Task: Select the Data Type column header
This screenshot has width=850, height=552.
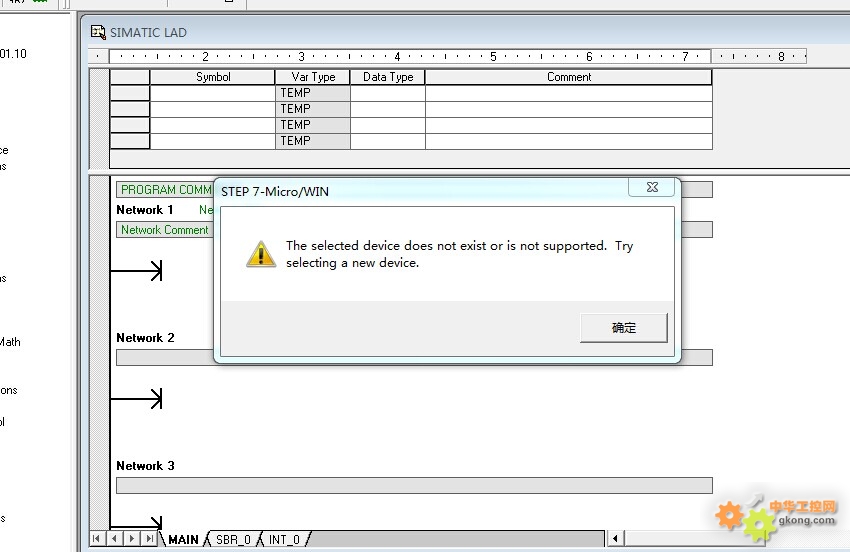Action: [x=388, y=77]
